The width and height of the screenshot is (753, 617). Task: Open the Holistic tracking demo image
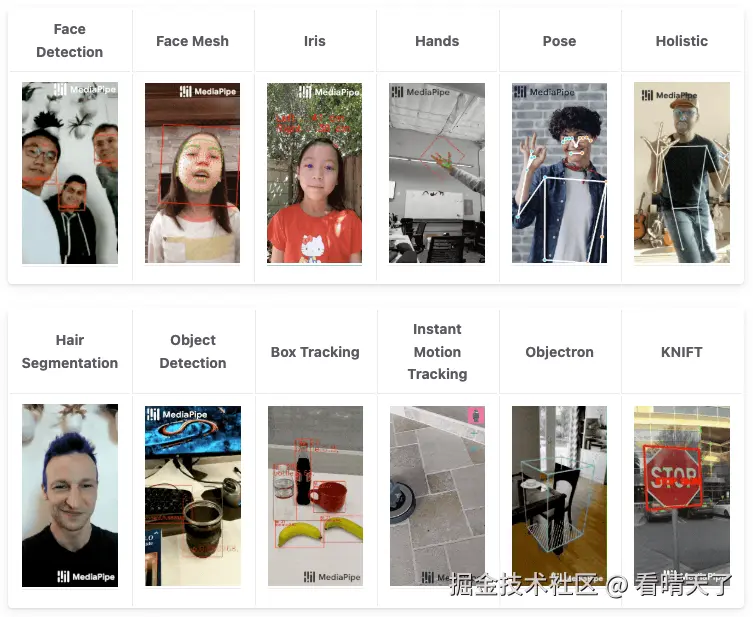click(x=681, y=173)
